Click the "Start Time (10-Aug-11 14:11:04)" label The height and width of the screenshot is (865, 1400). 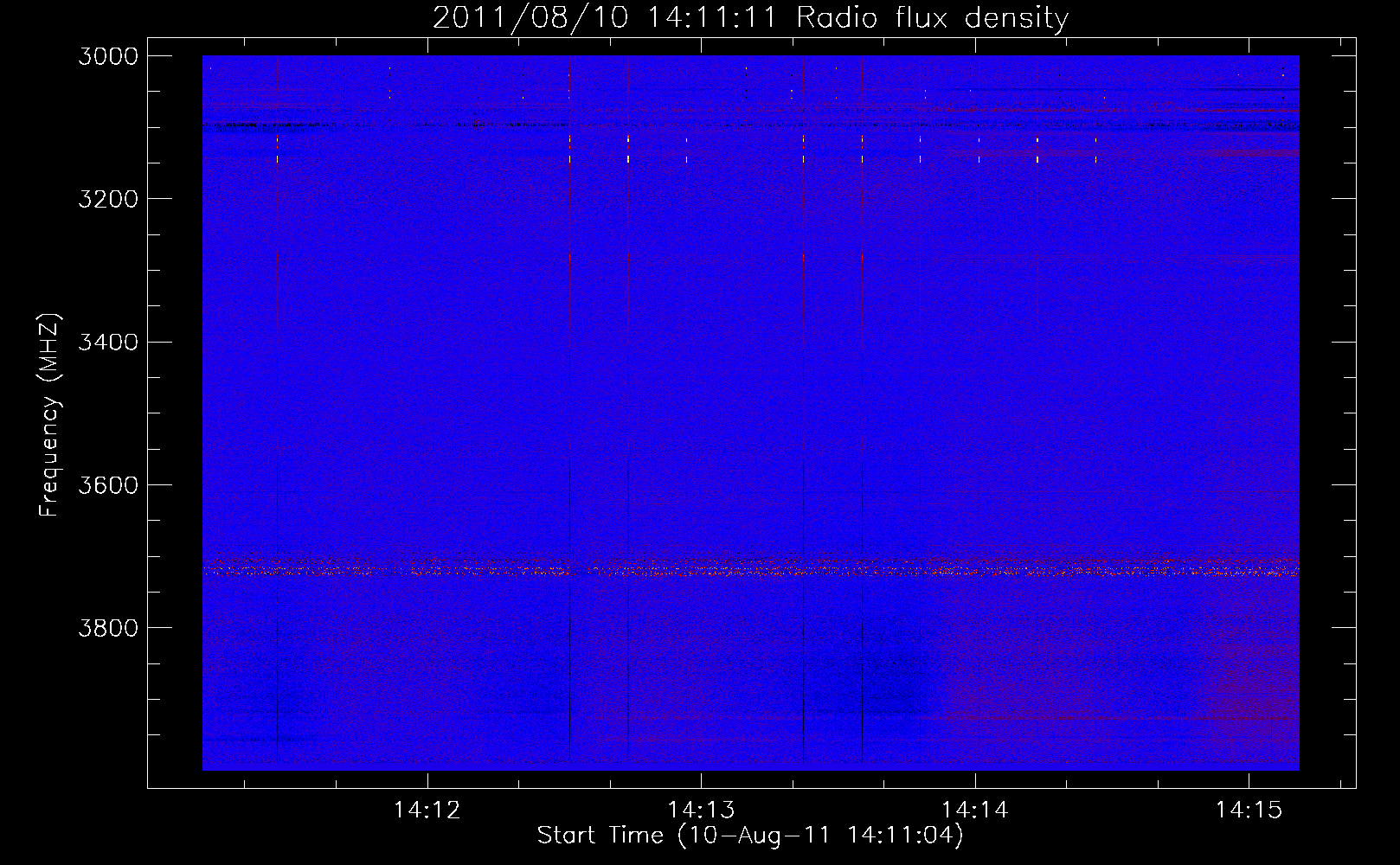pyautogui.click(x=750, y=836)
